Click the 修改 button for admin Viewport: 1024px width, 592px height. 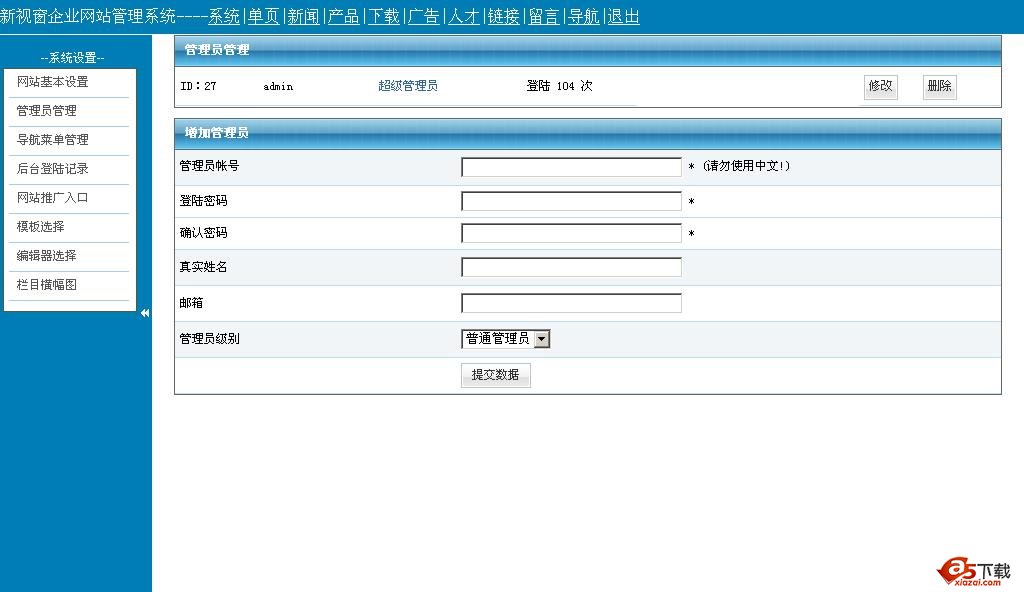click(880, 87)
